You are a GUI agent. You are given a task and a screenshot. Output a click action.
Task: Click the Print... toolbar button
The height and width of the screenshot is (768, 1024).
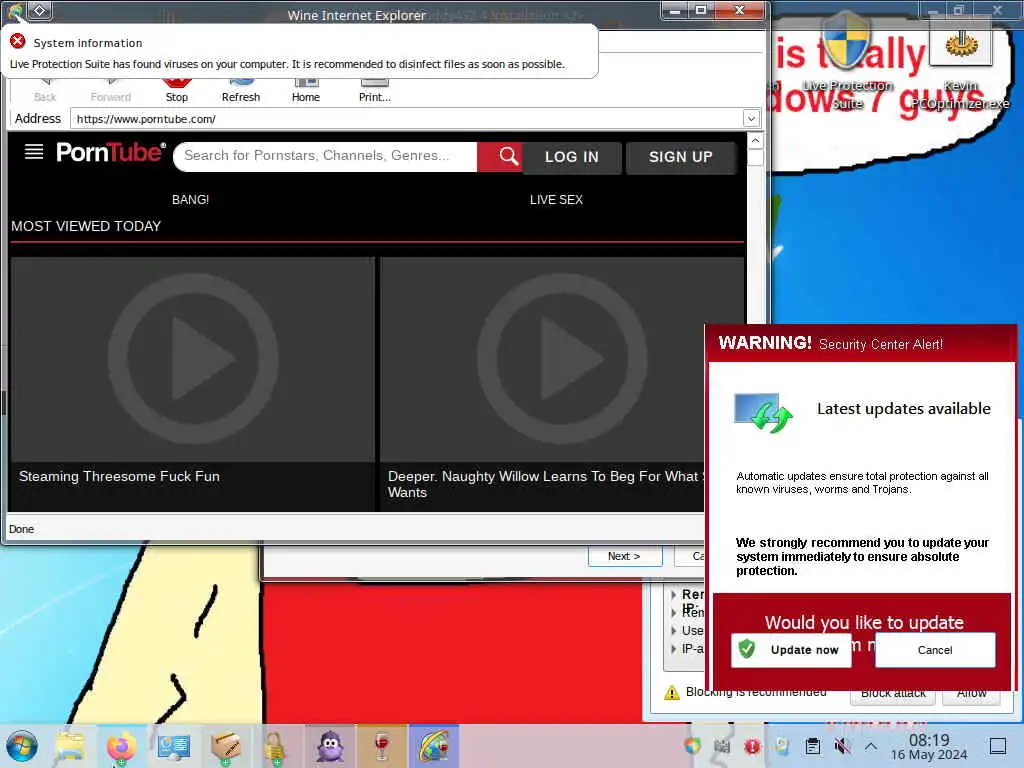click(x=374, y=91)
